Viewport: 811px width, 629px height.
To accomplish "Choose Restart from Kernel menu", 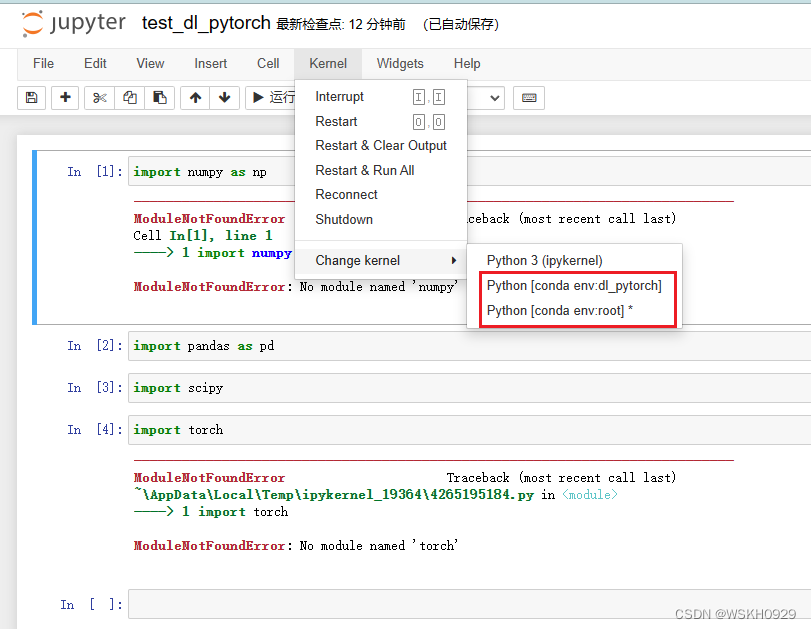I will click(381, 122).
